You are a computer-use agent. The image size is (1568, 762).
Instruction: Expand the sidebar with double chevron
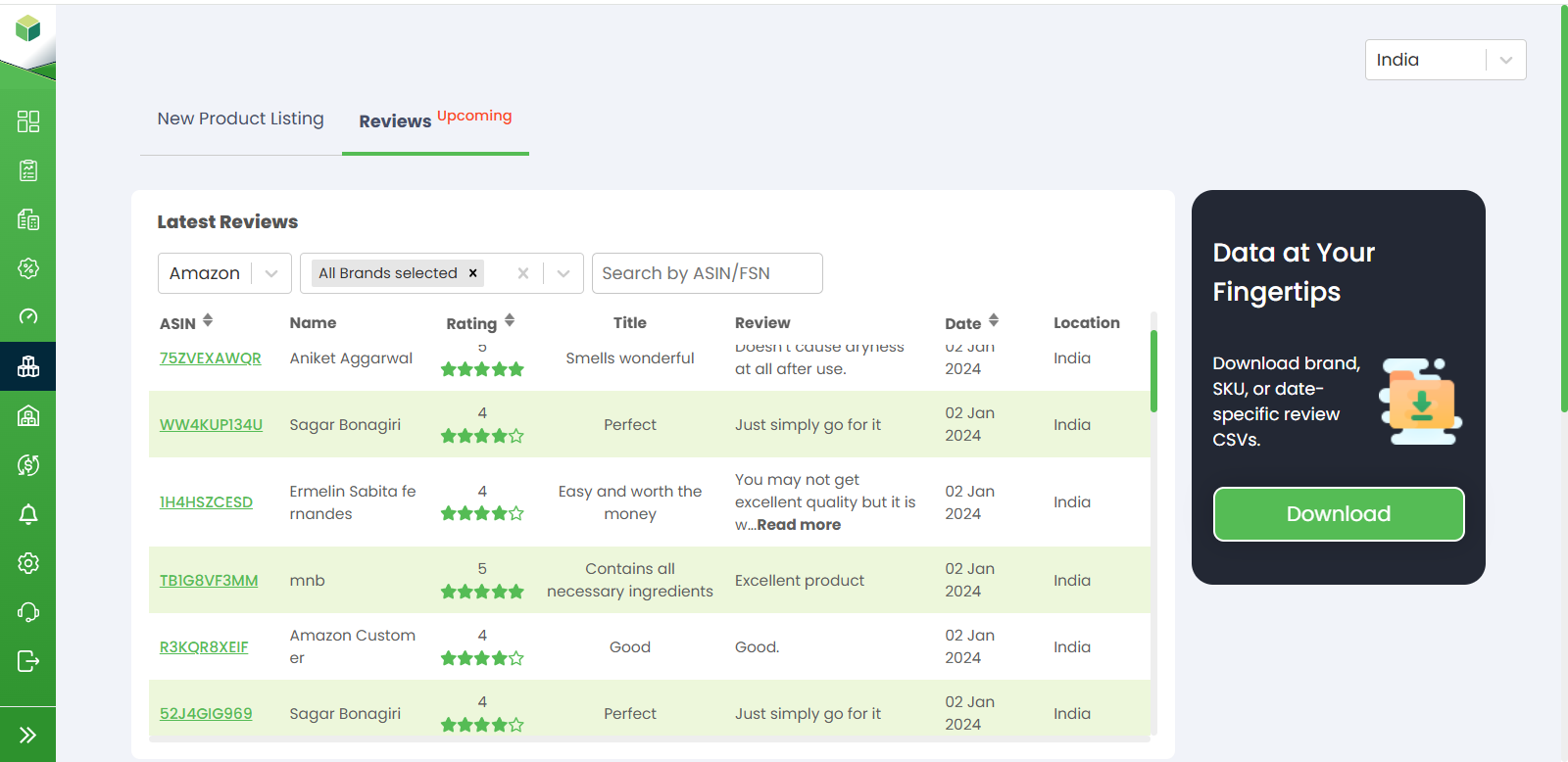coord(28,735)
